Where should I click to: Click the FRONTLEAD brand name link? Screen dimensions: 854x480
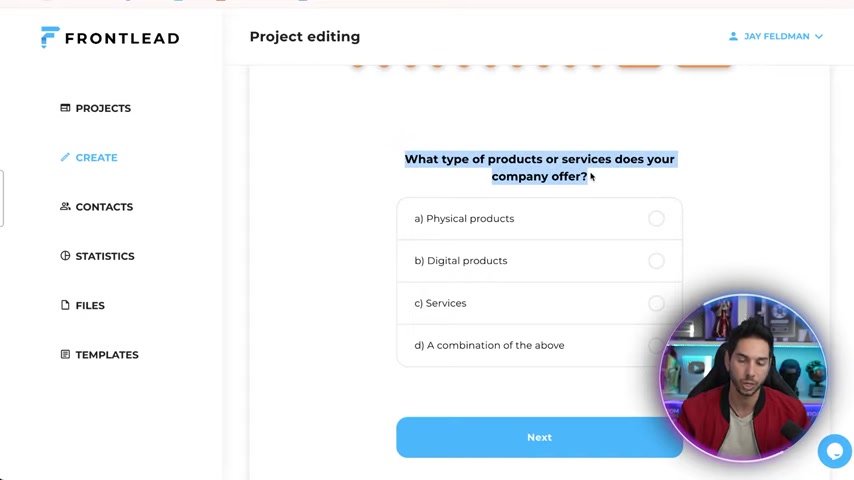click(122, 38)
